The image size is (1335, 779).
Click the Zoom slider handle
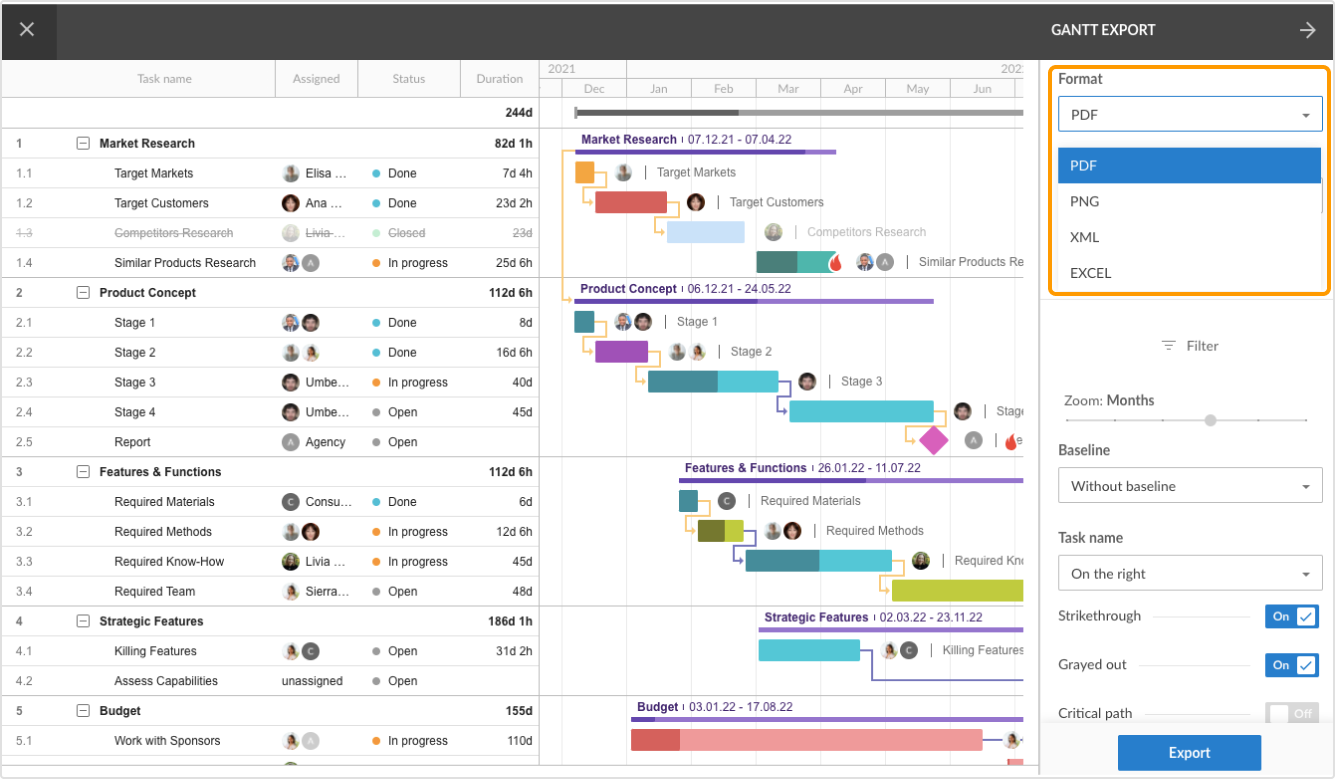coord(1210,421)
